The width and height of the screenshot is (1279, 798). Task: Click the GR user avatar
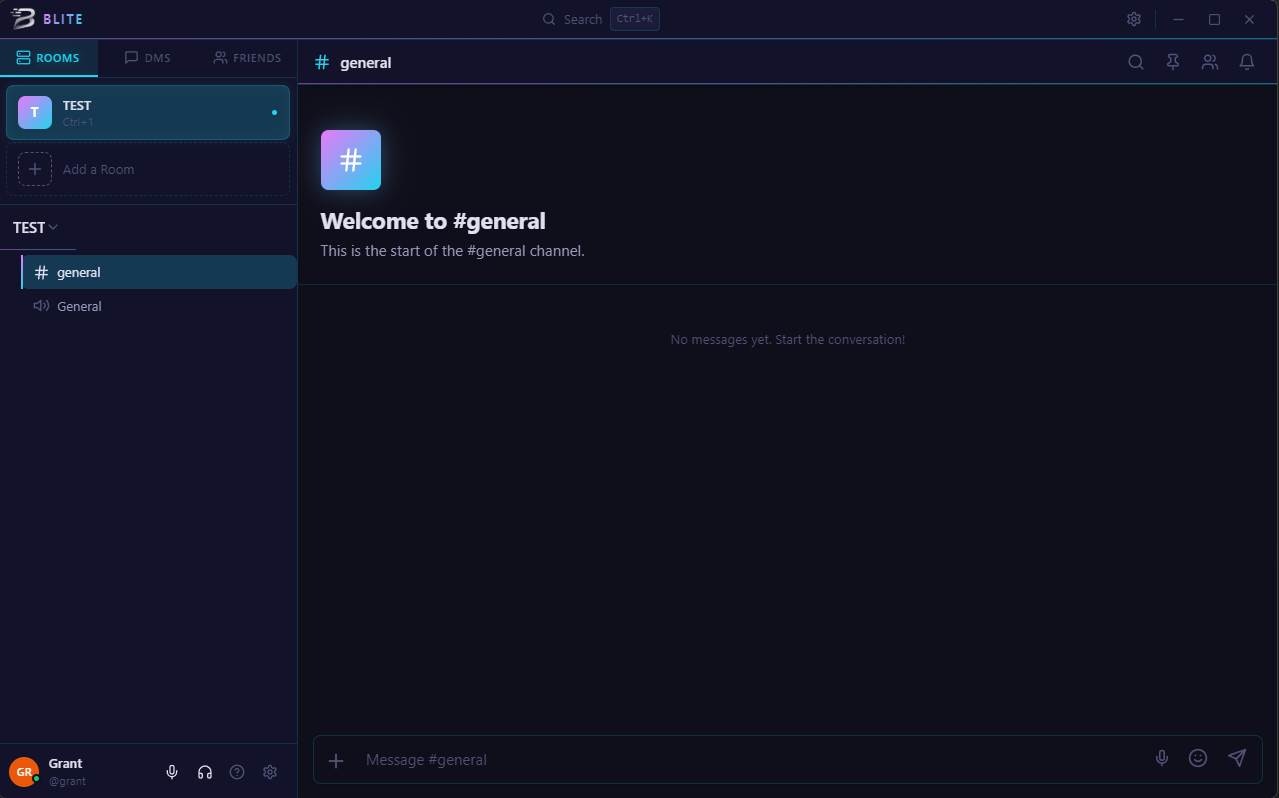tap(24, 772)
